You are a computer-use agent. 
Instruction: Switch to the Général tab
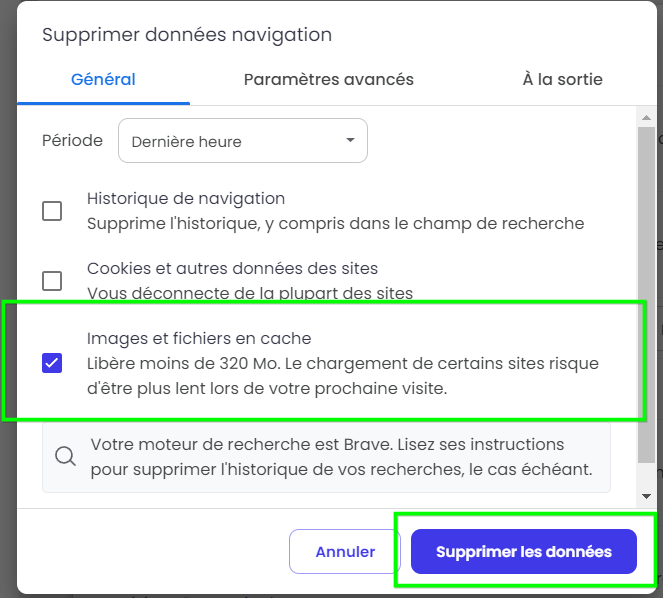click(x=103, y=80)
